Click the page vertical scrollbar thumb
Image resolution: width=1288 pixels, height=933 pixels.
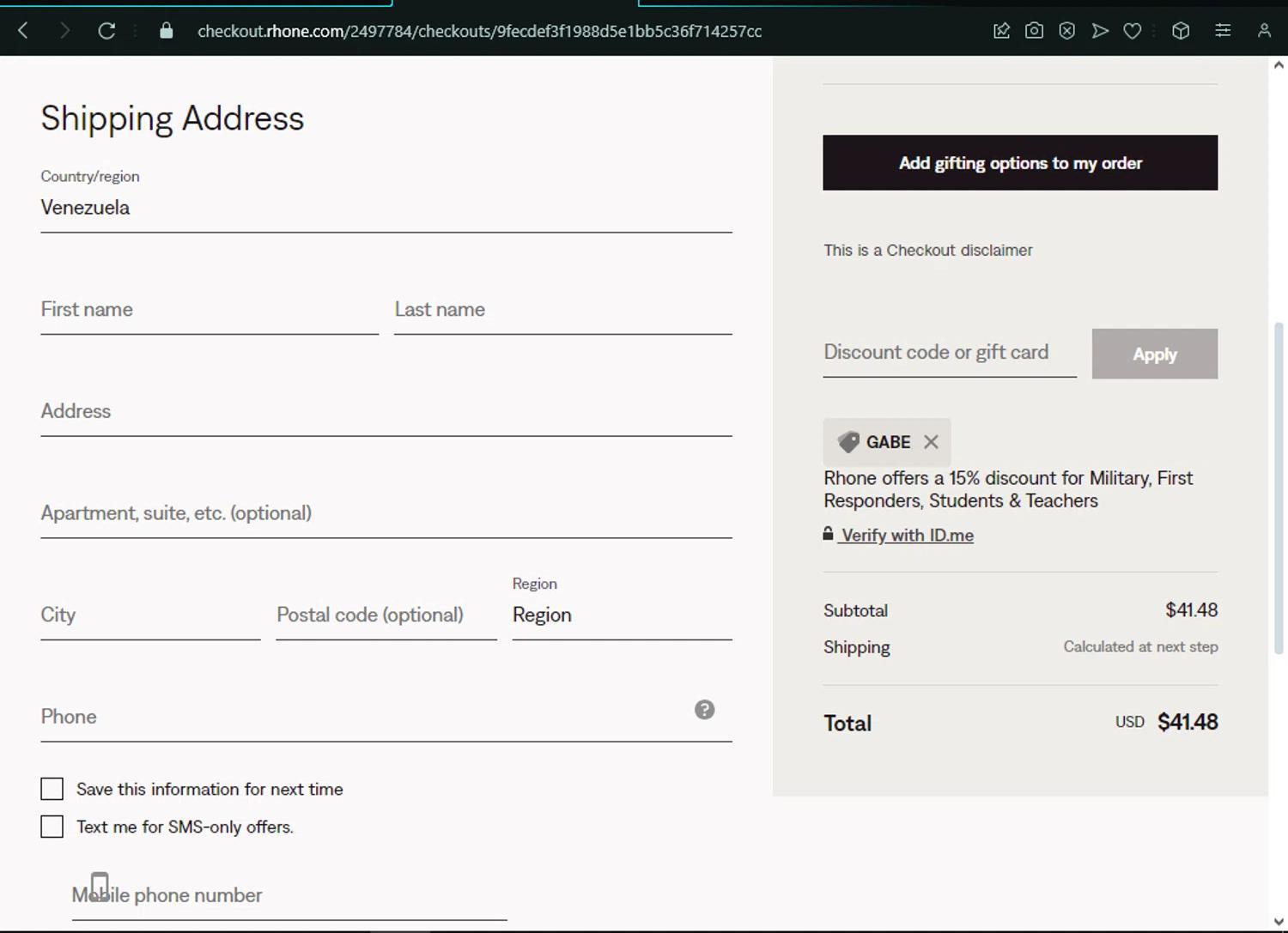(x=1279, y=488)
